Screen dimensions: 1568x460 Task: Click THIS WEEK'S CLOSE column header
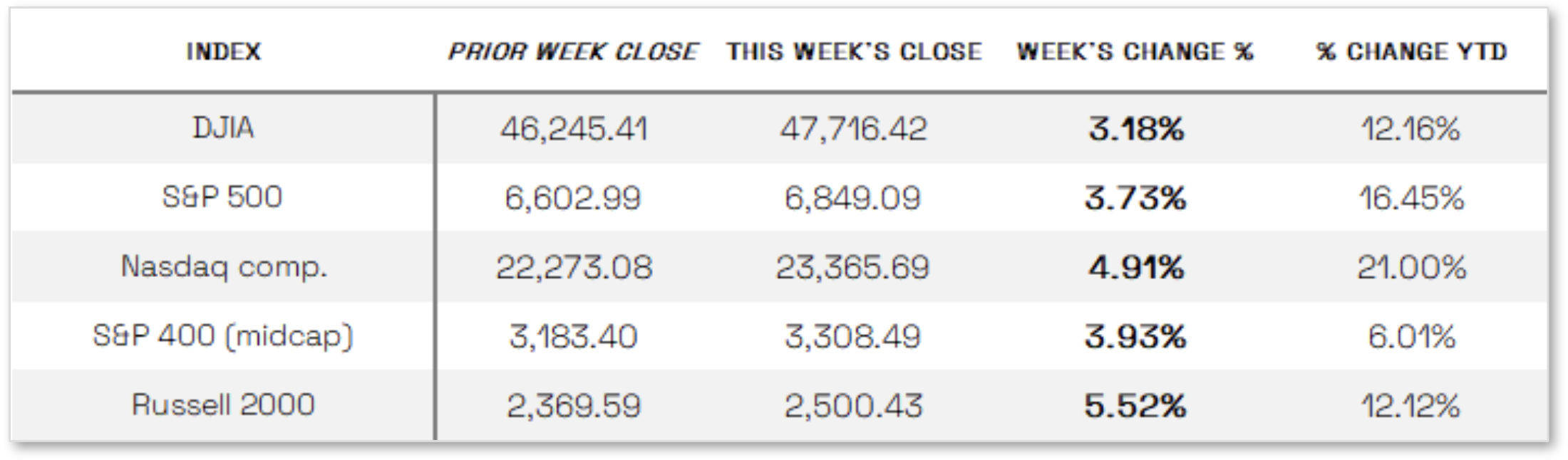854,51
